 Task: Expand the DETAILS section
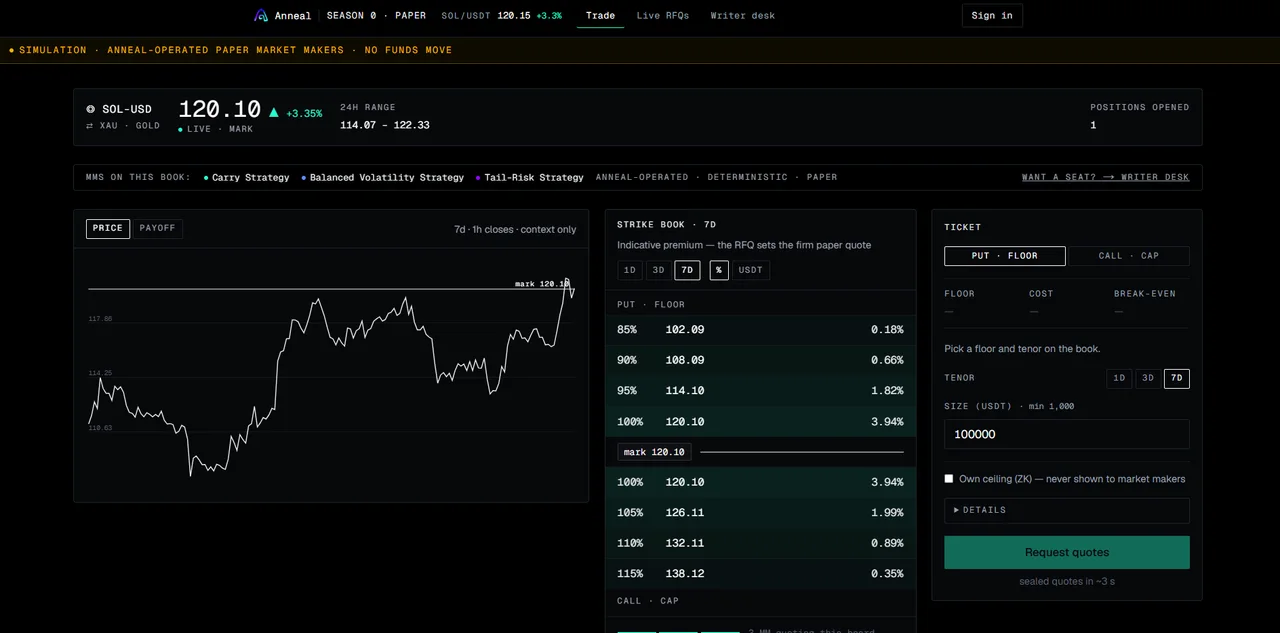[1067, 510]
